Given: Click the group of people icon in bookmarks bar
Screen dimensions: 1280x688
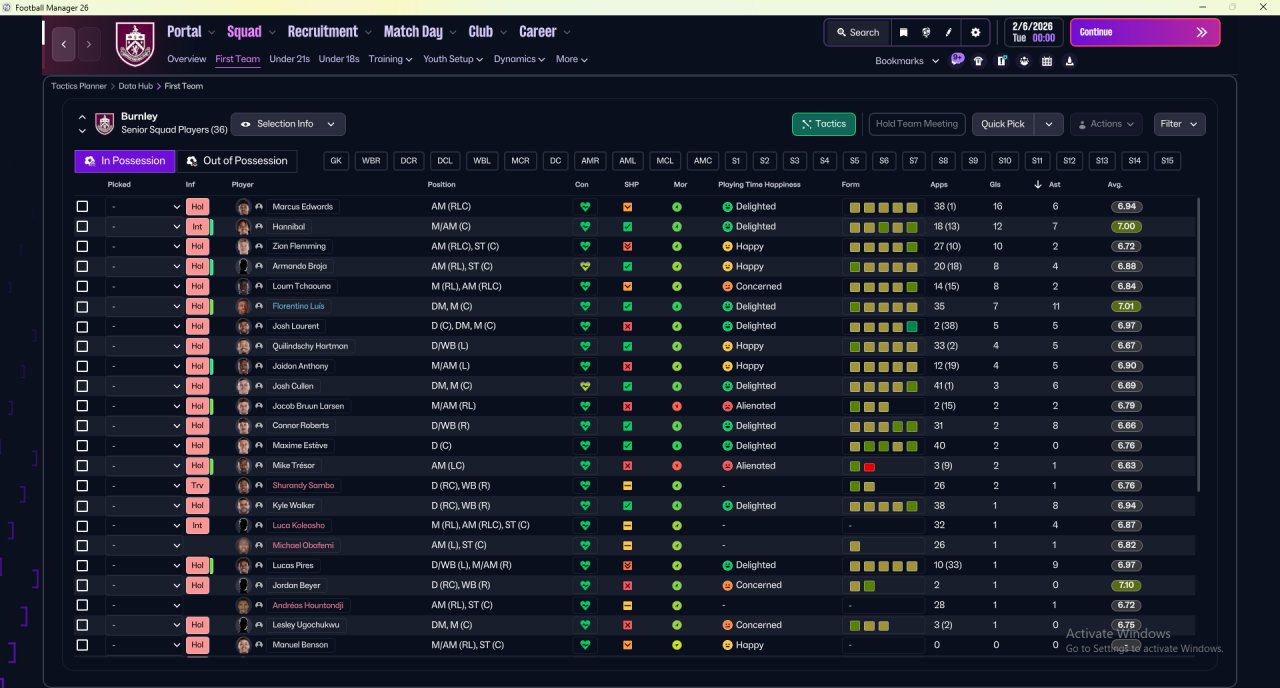Looking at the screenshot, I should coord(1024,61).
